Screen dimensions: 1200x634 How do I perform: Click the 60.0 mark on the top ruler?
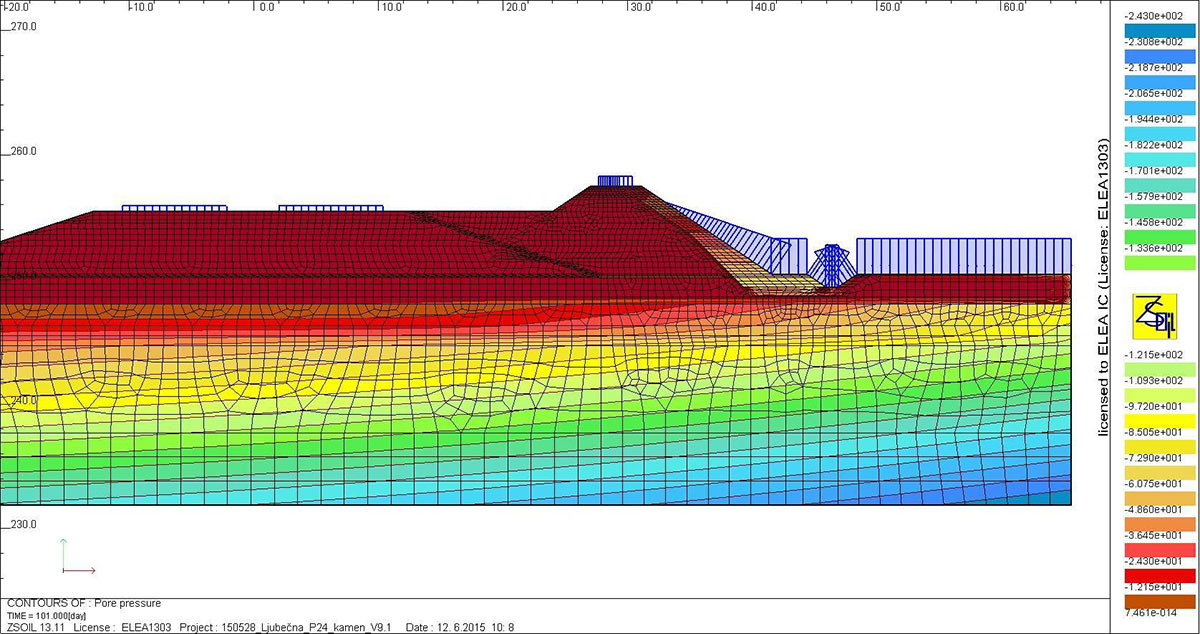[1012, 7]
